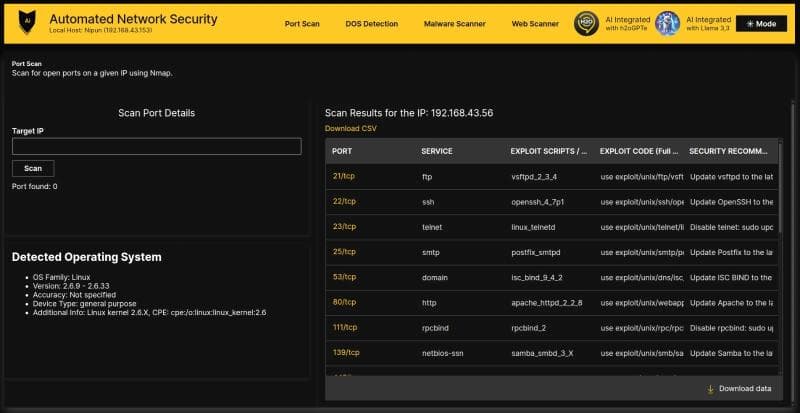Click the 111/tcp port cell
The width and height of the screenshot is (800, 413).
345,328
